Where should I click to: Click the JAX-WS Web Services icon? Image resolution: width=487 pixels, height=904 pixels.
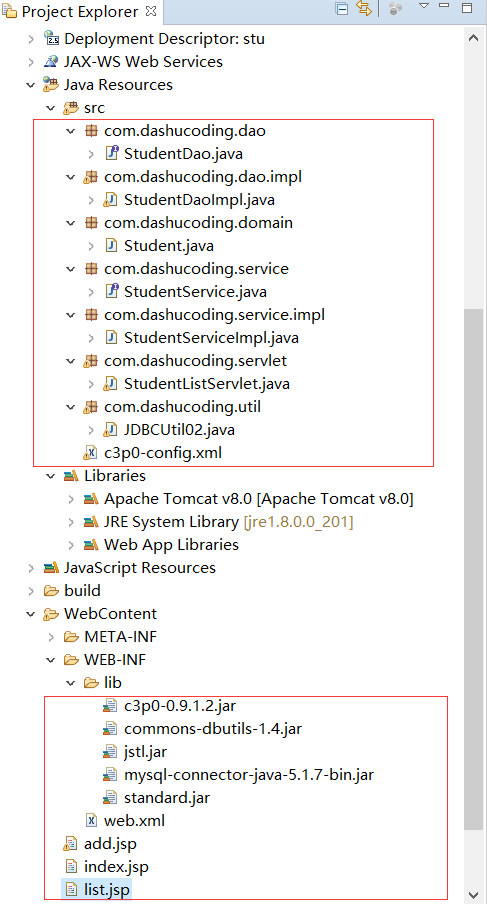pos(52,62)
